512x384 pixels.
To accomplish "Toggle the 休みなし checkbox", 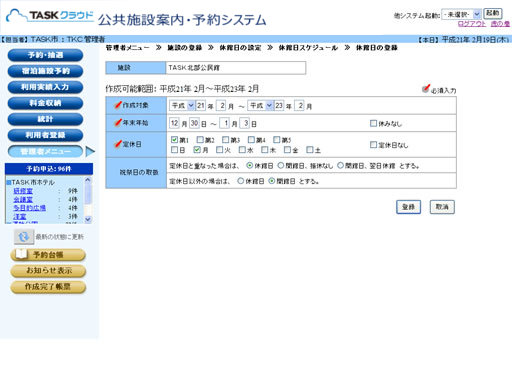I will (x=373, y=123).
